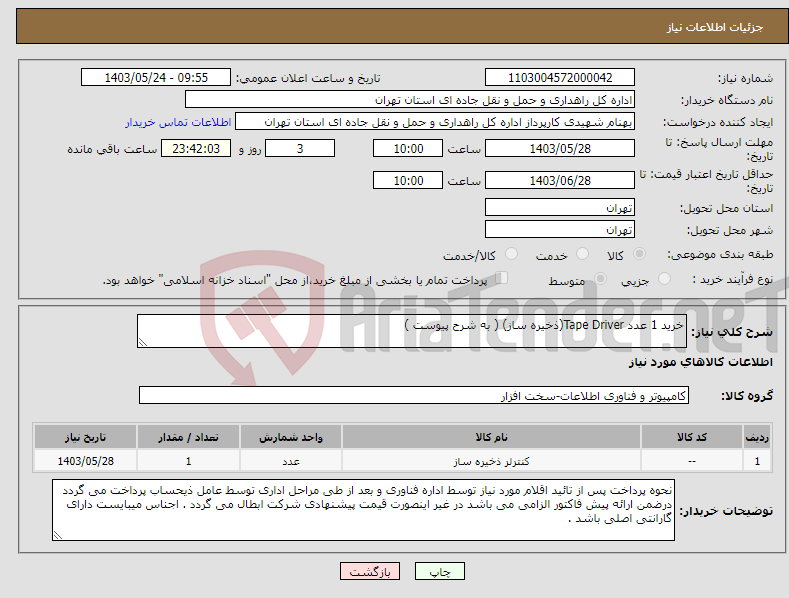Click the general description Tape Driver text area

(x=412, y=331)
